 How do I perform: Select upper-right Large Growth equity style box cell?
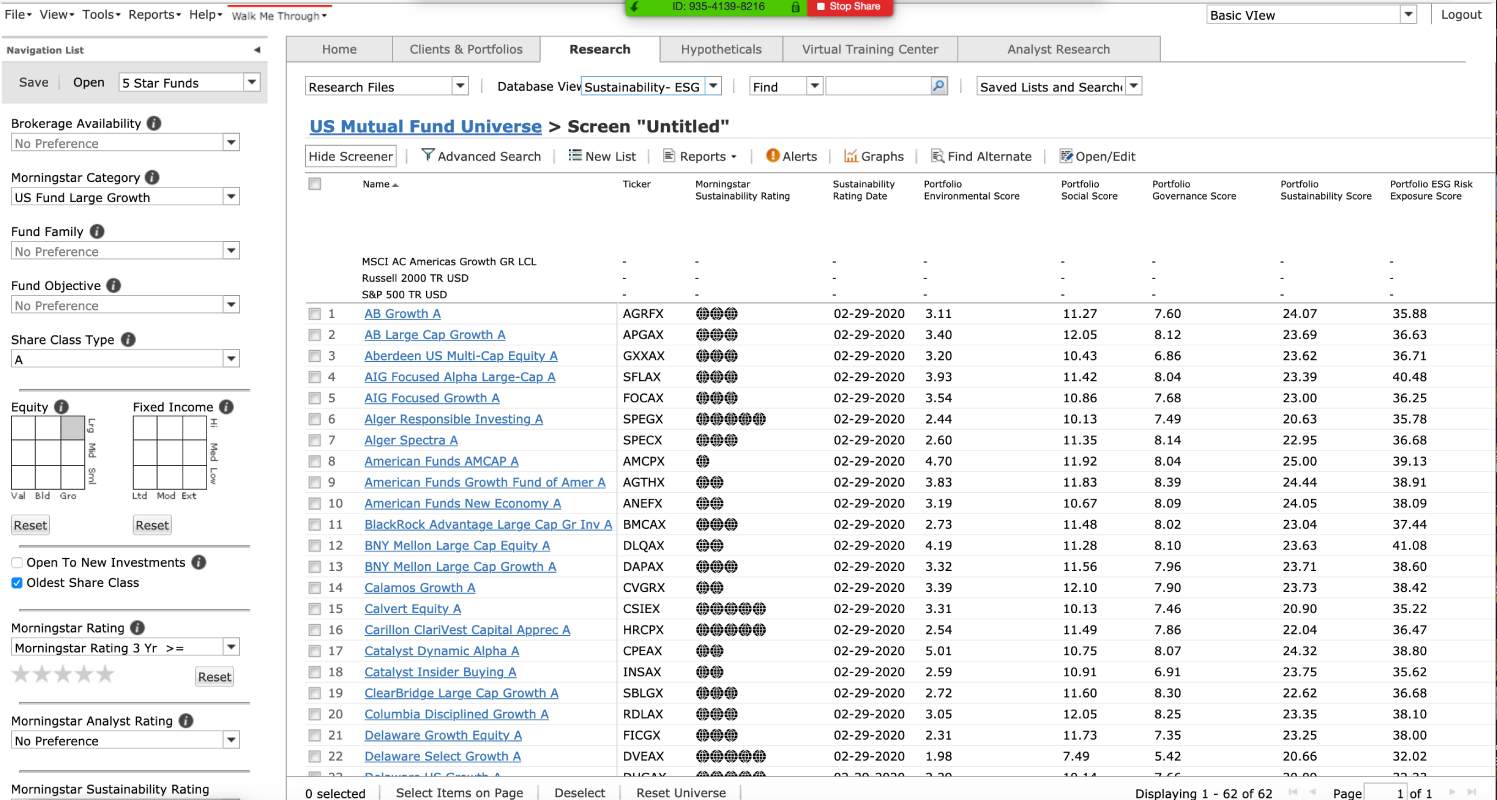click(73, 428)
